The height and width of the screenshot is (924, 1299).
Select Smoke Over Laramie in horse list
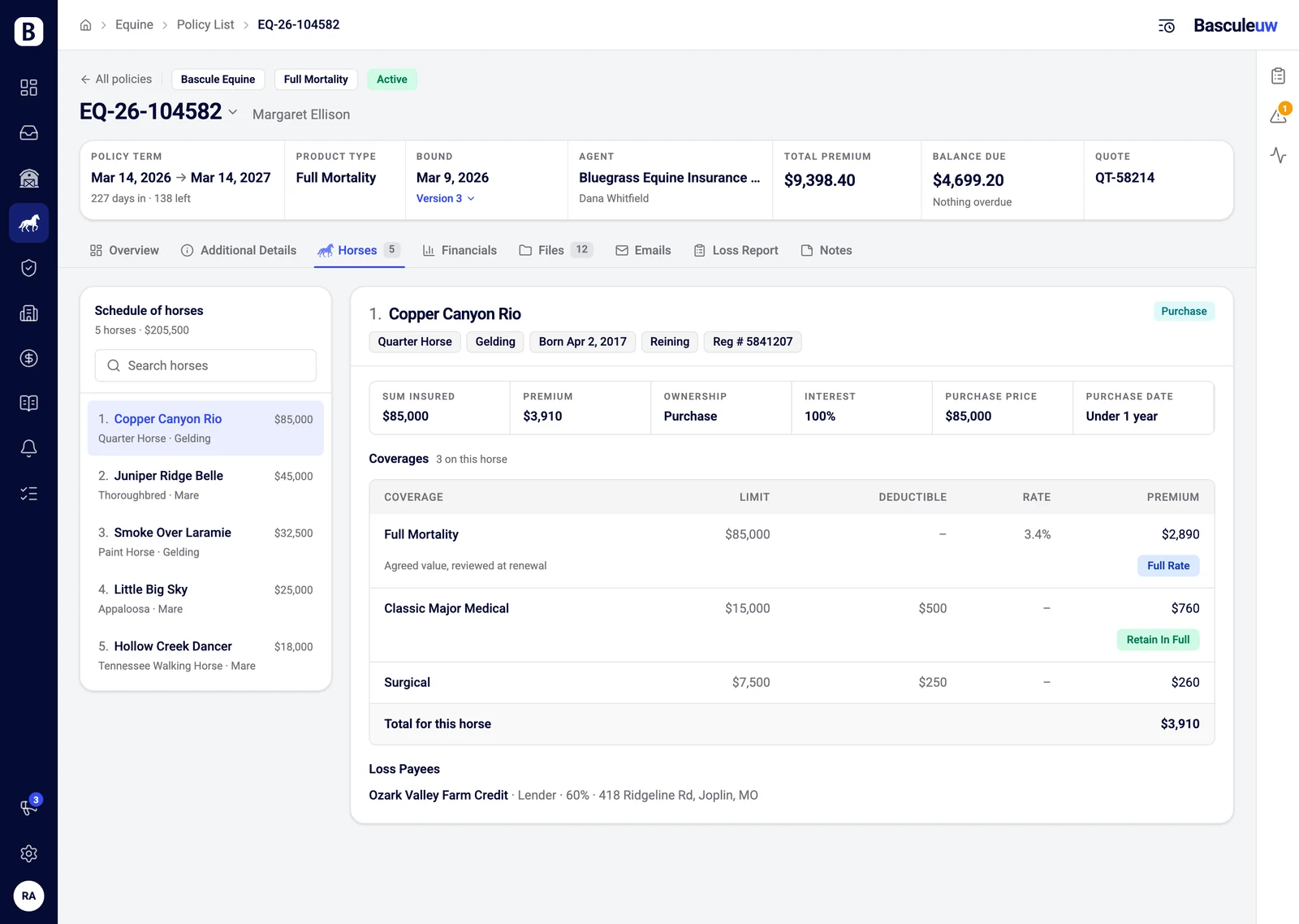pyautogui.click(x=205, y=542)
